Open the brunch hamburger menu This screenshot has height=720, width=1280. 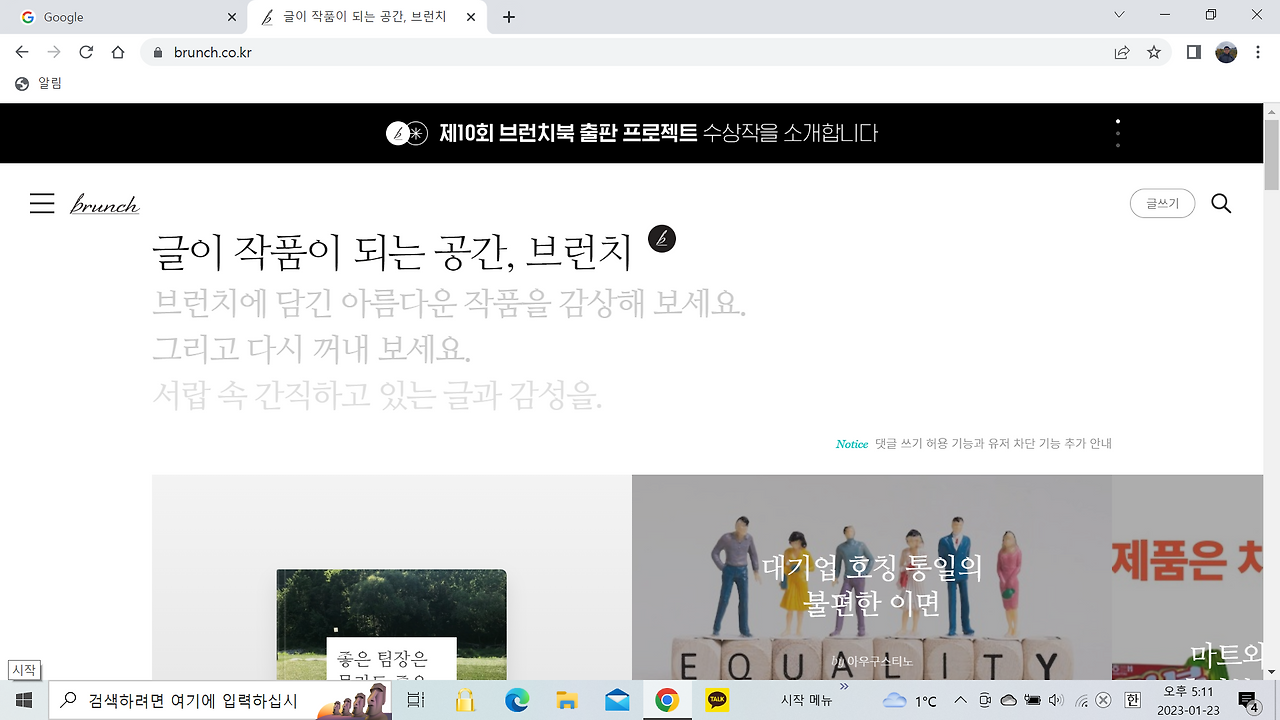tap(42, 203)
